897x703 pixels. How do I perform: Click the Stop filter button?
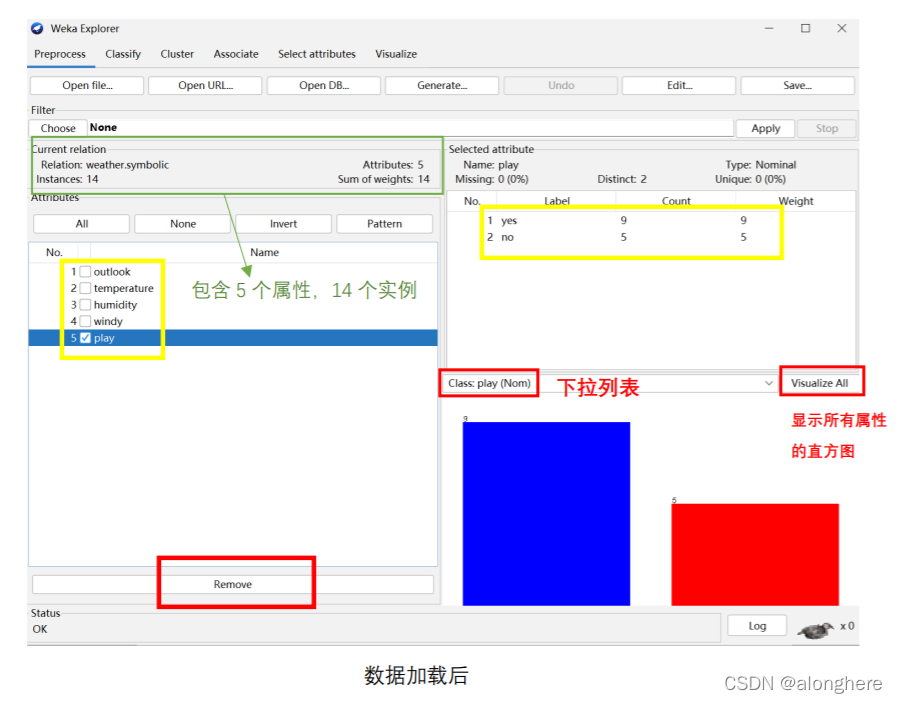pos(827,128)
